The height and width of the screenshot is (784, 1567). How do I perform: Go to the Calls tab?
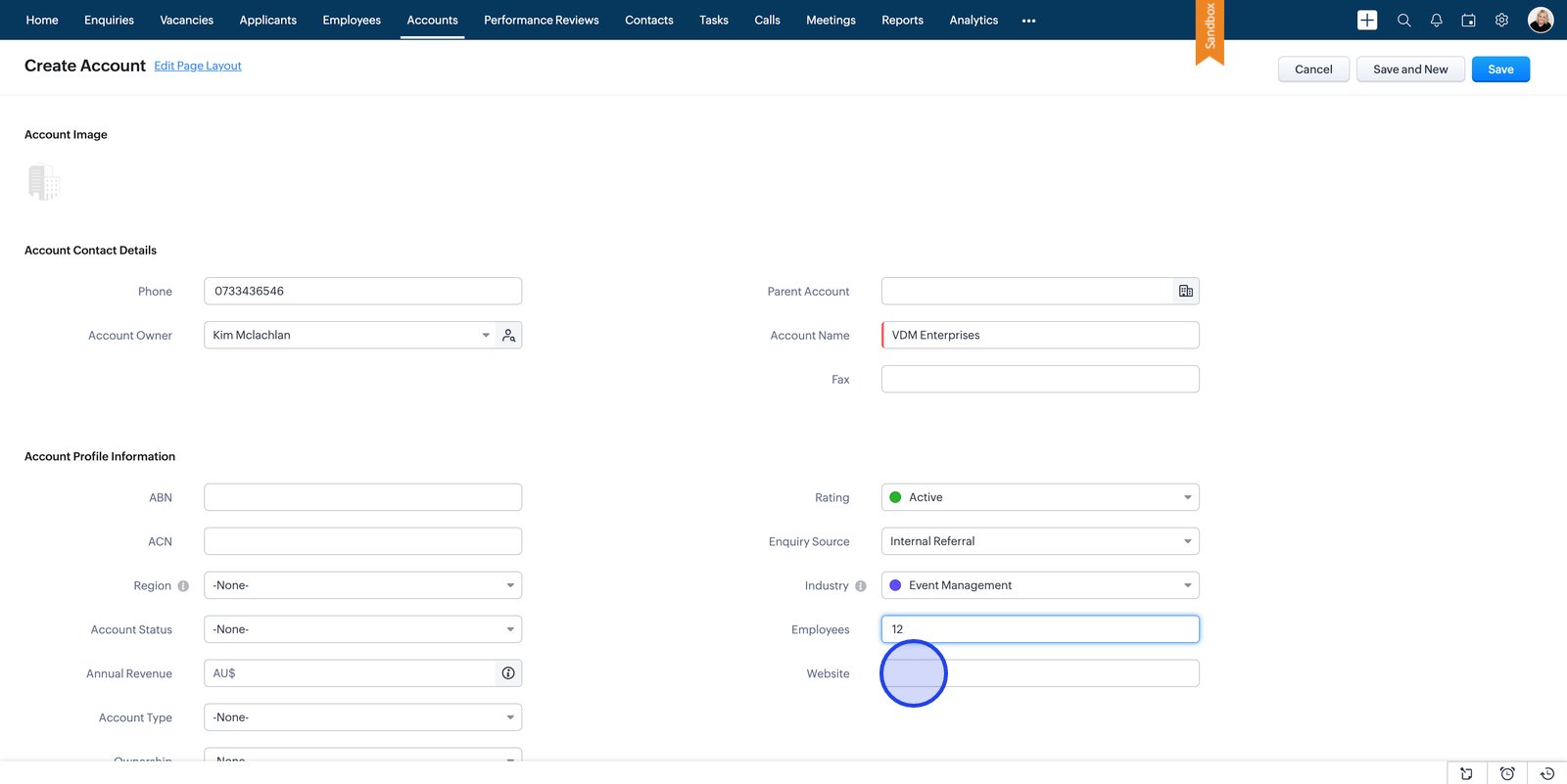point(767,20)
